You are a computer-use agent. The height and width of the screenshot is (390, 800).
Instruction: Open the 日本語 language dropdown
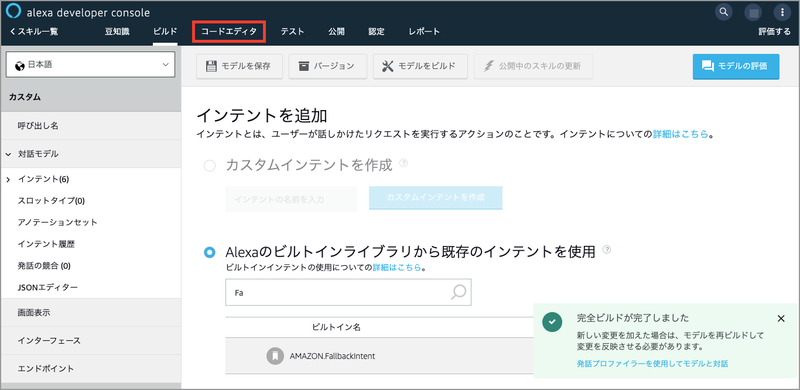(90, 65)
